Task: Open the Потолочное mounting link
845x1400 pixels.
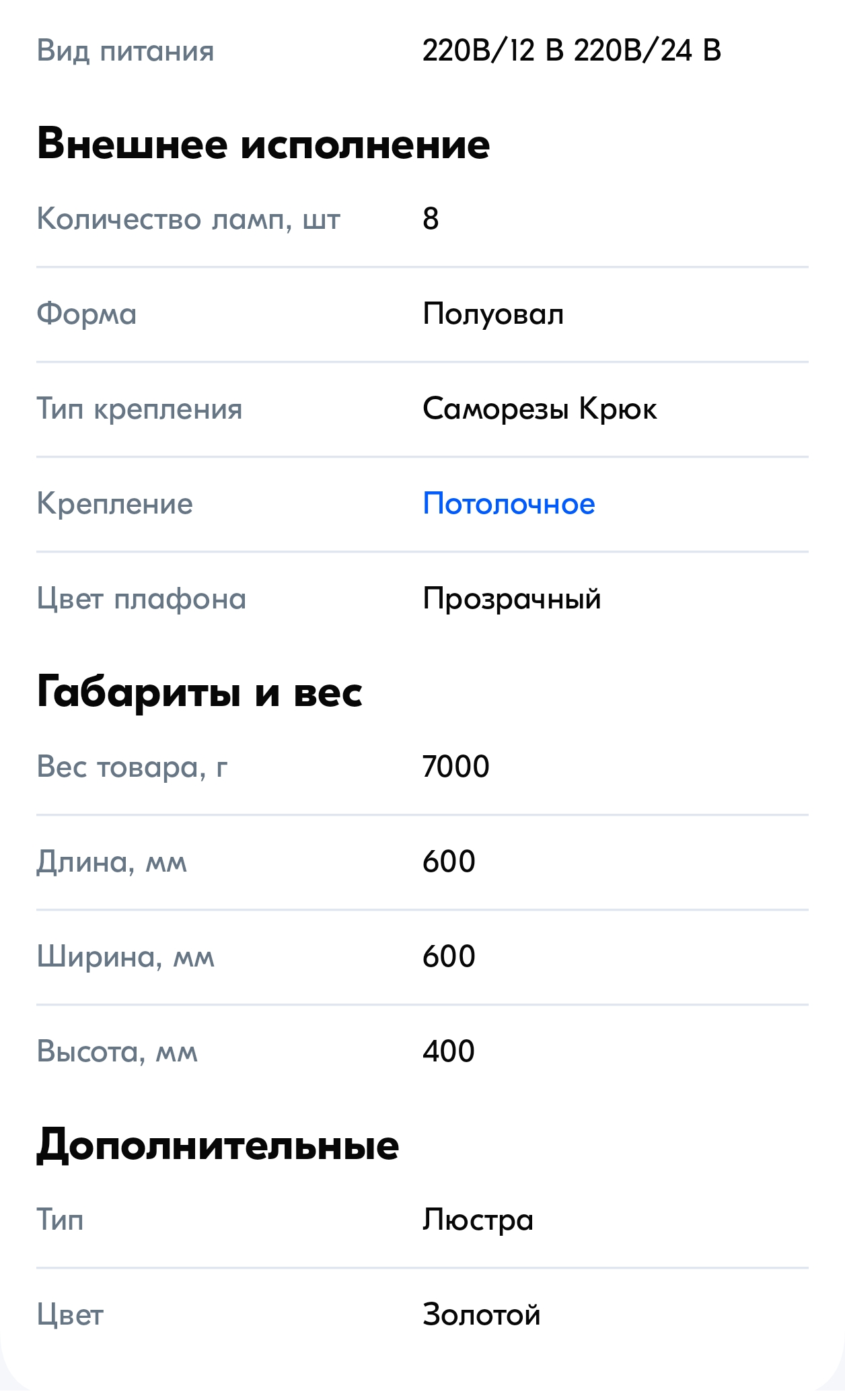Action: coord(507,503)
